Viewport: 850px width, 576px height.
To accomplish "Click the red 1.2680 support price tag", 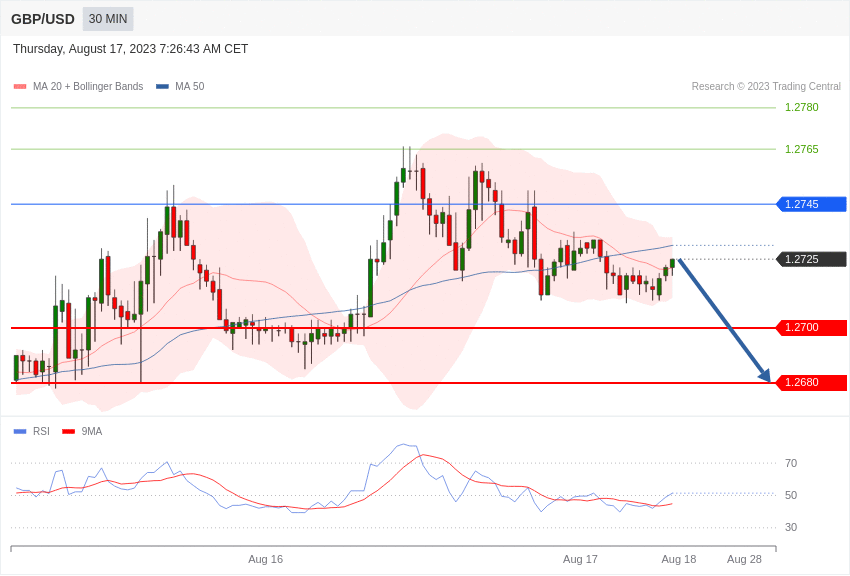I will [x=812, y=383].
